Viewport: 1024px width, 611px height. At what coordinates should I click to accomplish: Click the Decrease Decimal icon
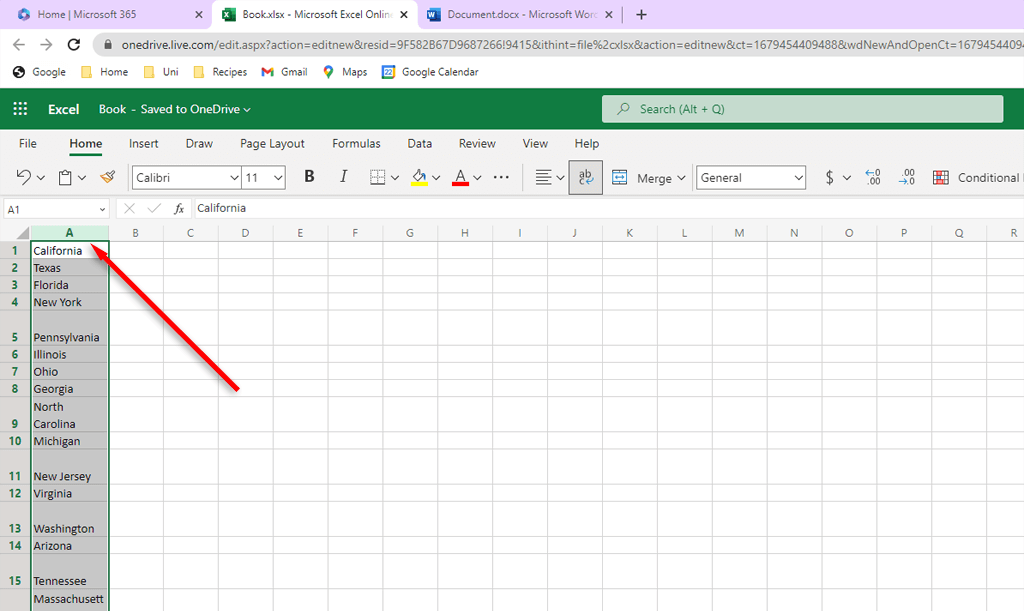point(906,177)
